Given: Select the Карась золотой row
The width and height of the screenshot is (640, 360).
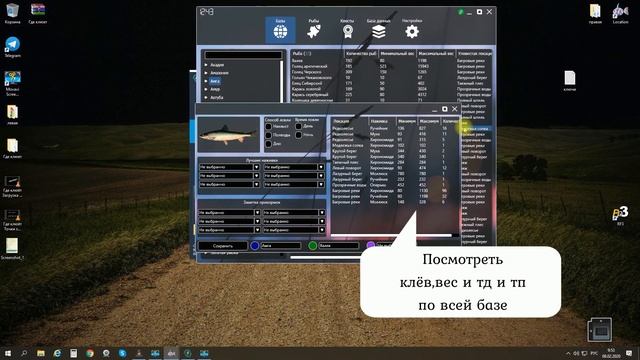Looking at the screenshot, I should tap(391, 89).
